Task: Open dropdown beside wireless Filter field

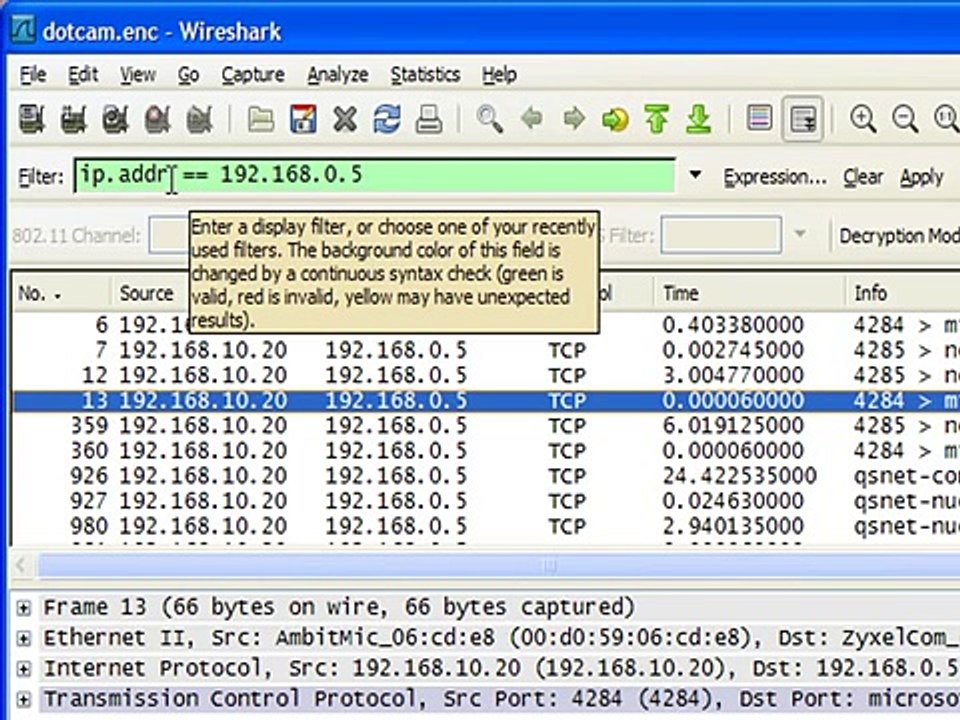Action: pyautogui.click(x=800, y=234)
